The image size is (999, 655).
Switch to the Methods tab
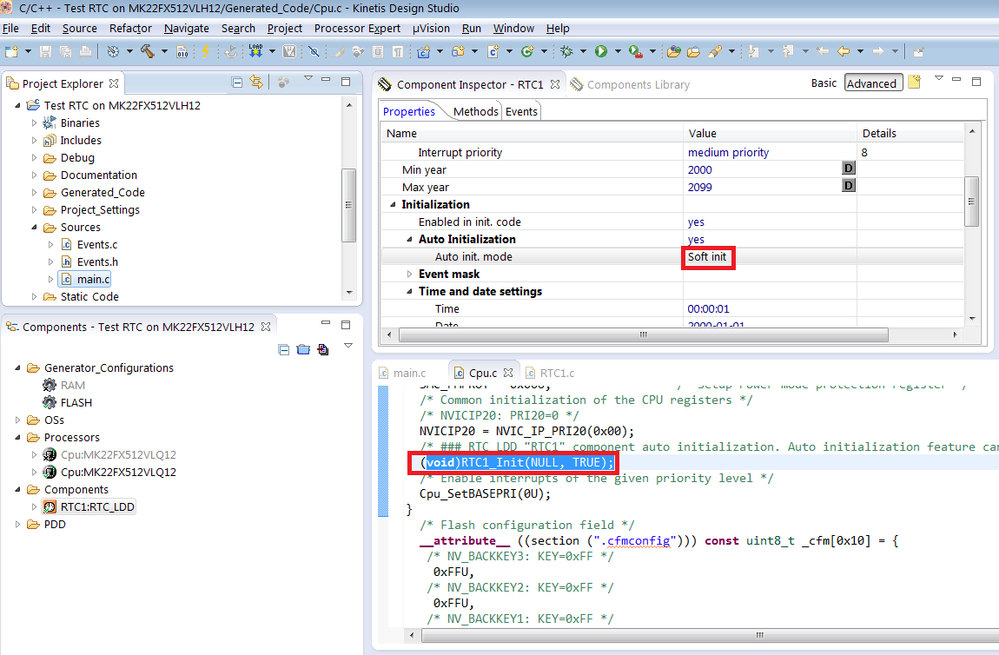[x=475, y=112]
